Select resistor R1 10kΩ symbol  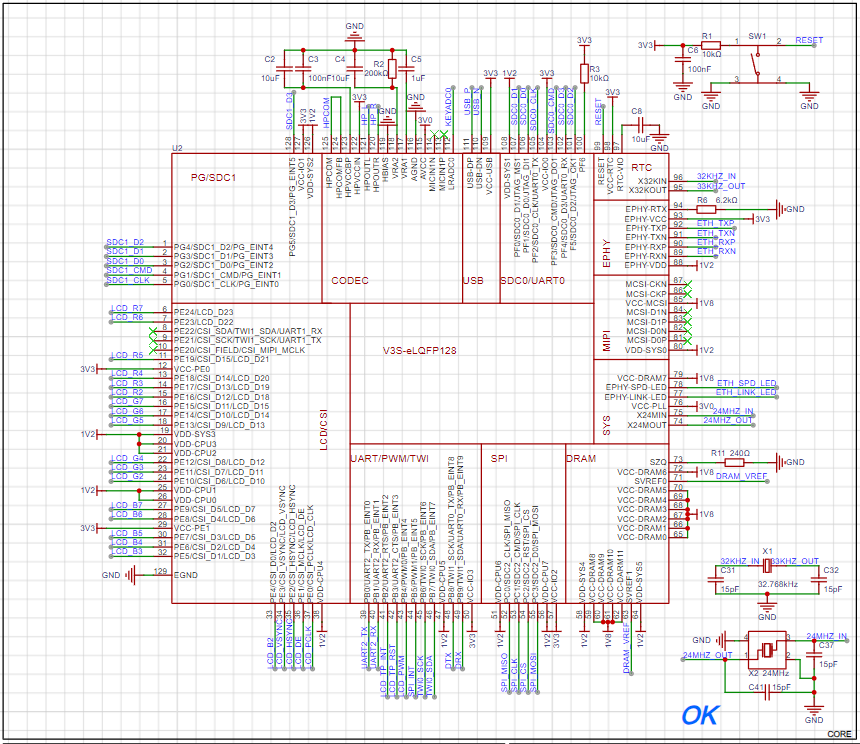[x=711, y=45]
